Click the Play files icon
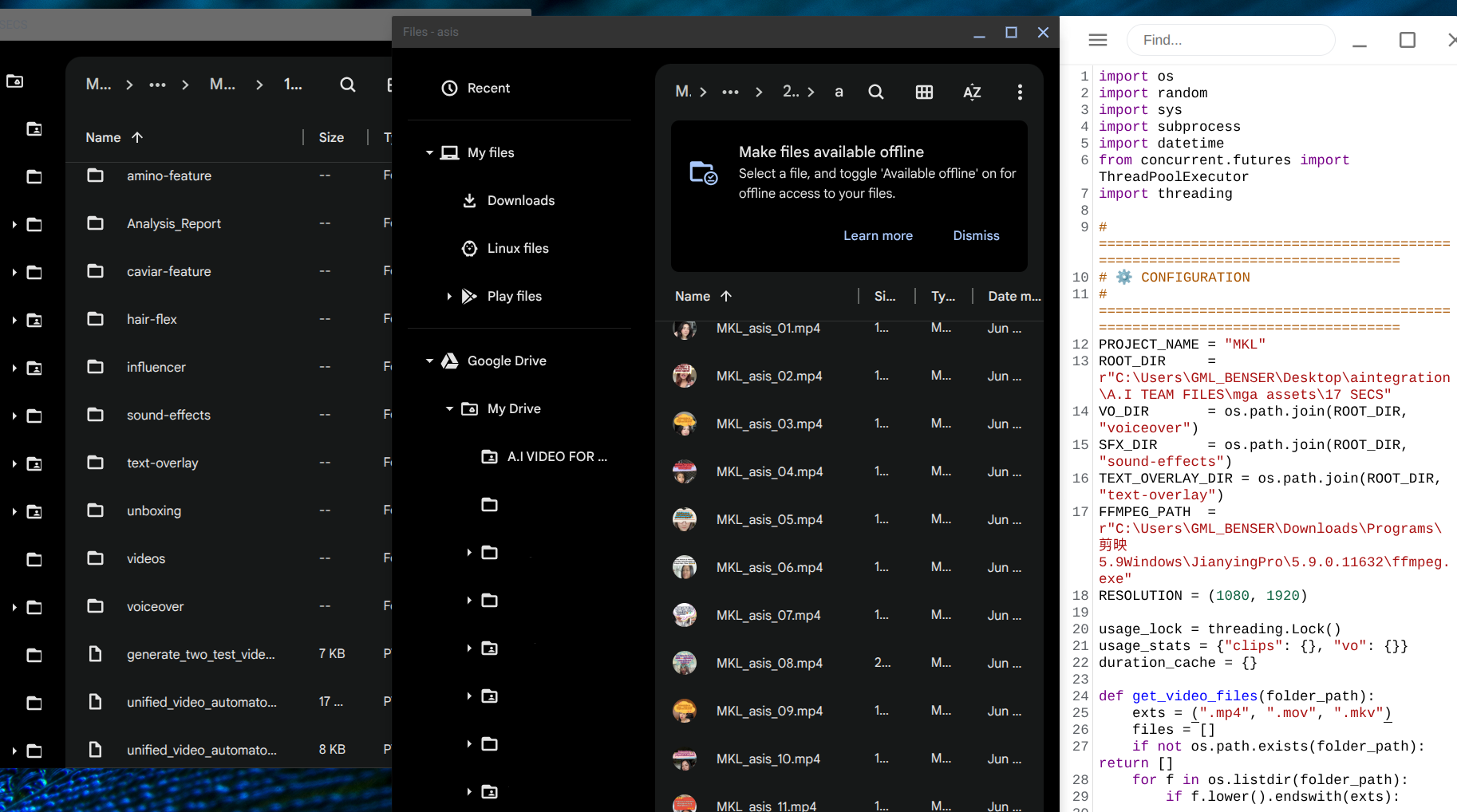1457x812 pixels. (x=470, y=296)
